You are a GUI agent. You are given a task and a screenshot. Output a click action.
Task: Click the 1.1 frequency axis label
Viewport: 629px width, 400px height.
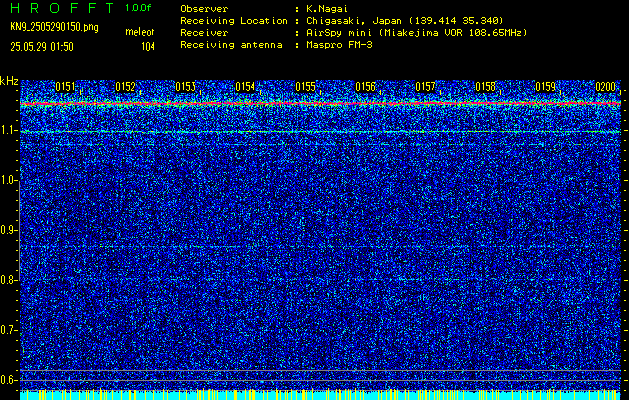coord(8,131)
